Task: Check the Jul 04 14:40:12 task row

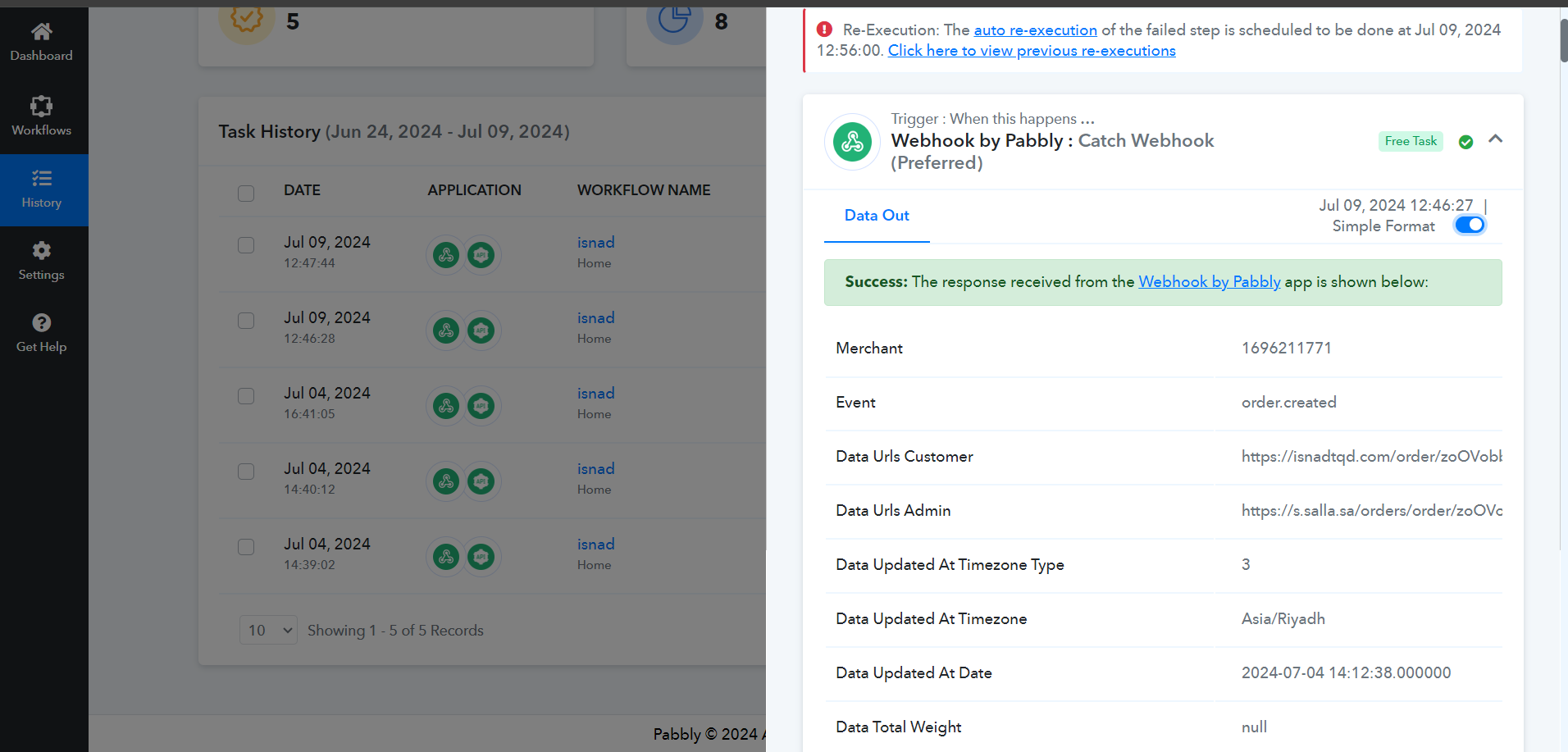Action: 246,472
